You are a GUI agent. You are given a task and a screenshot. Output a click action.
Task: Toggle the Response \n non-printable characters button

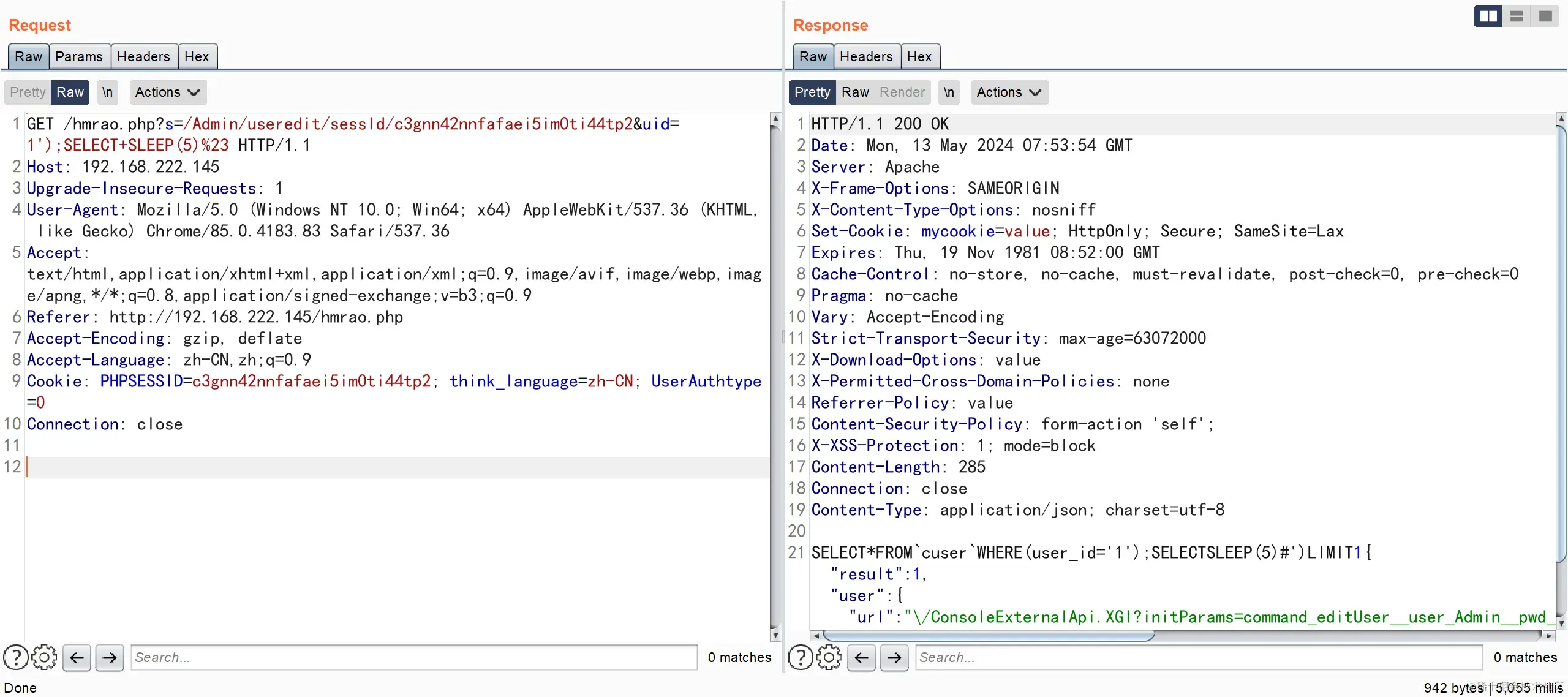948,92
